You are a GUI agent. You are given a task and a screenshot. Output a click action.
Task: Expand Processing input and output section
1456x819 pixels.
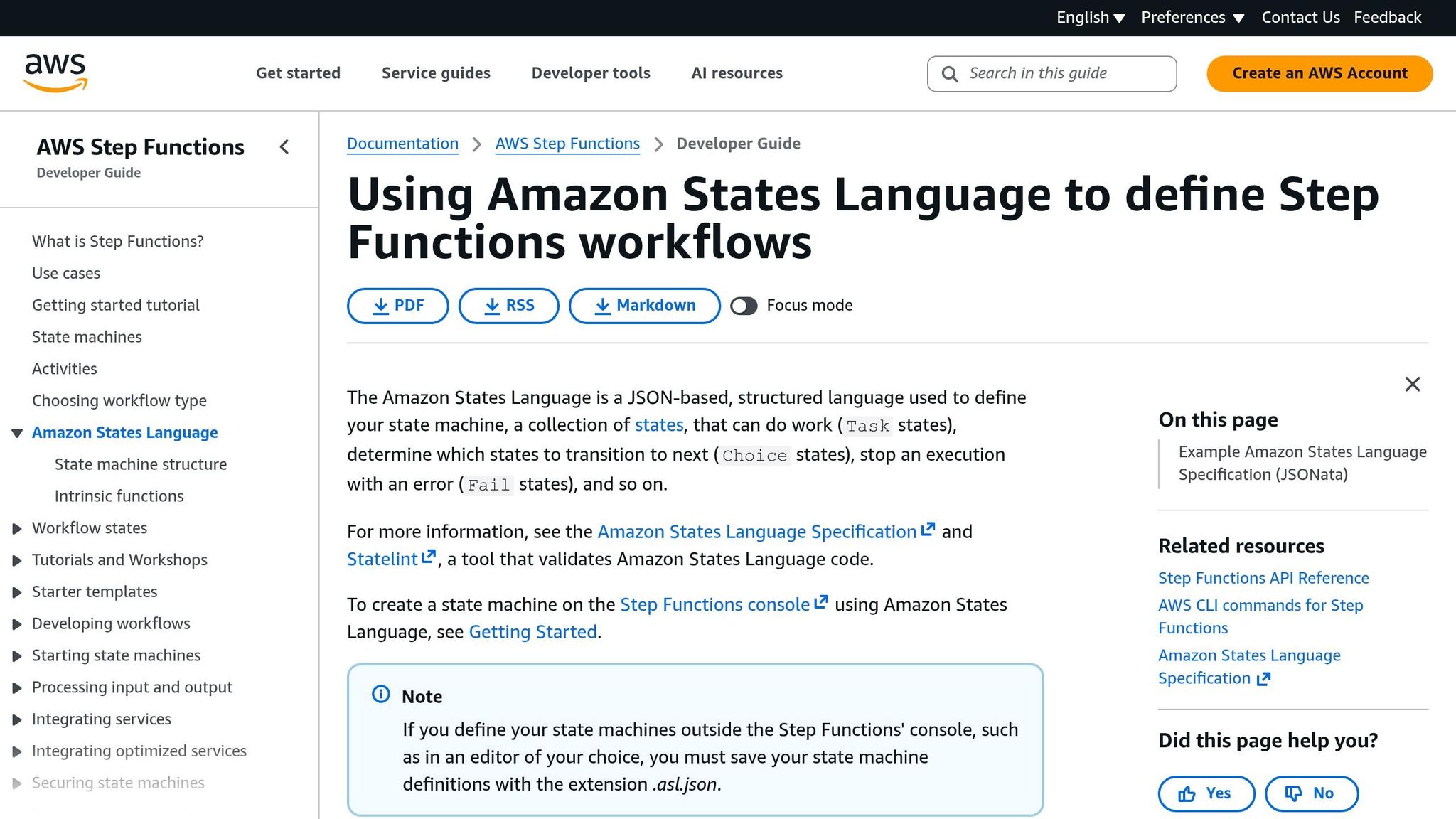[17, 687]
